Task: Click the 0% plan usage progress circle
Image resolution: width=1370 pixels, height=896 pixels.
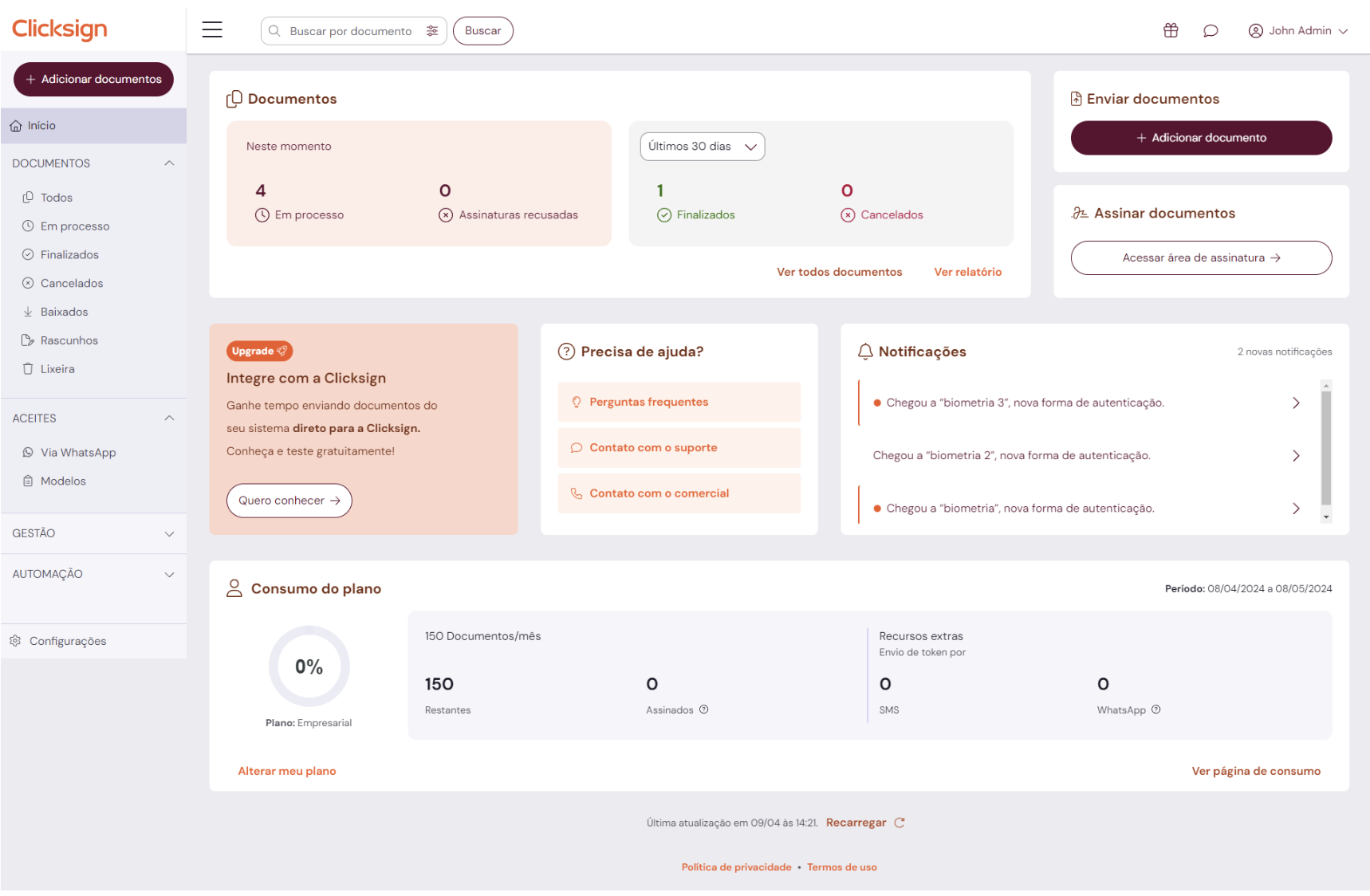Action: point(309,666)
